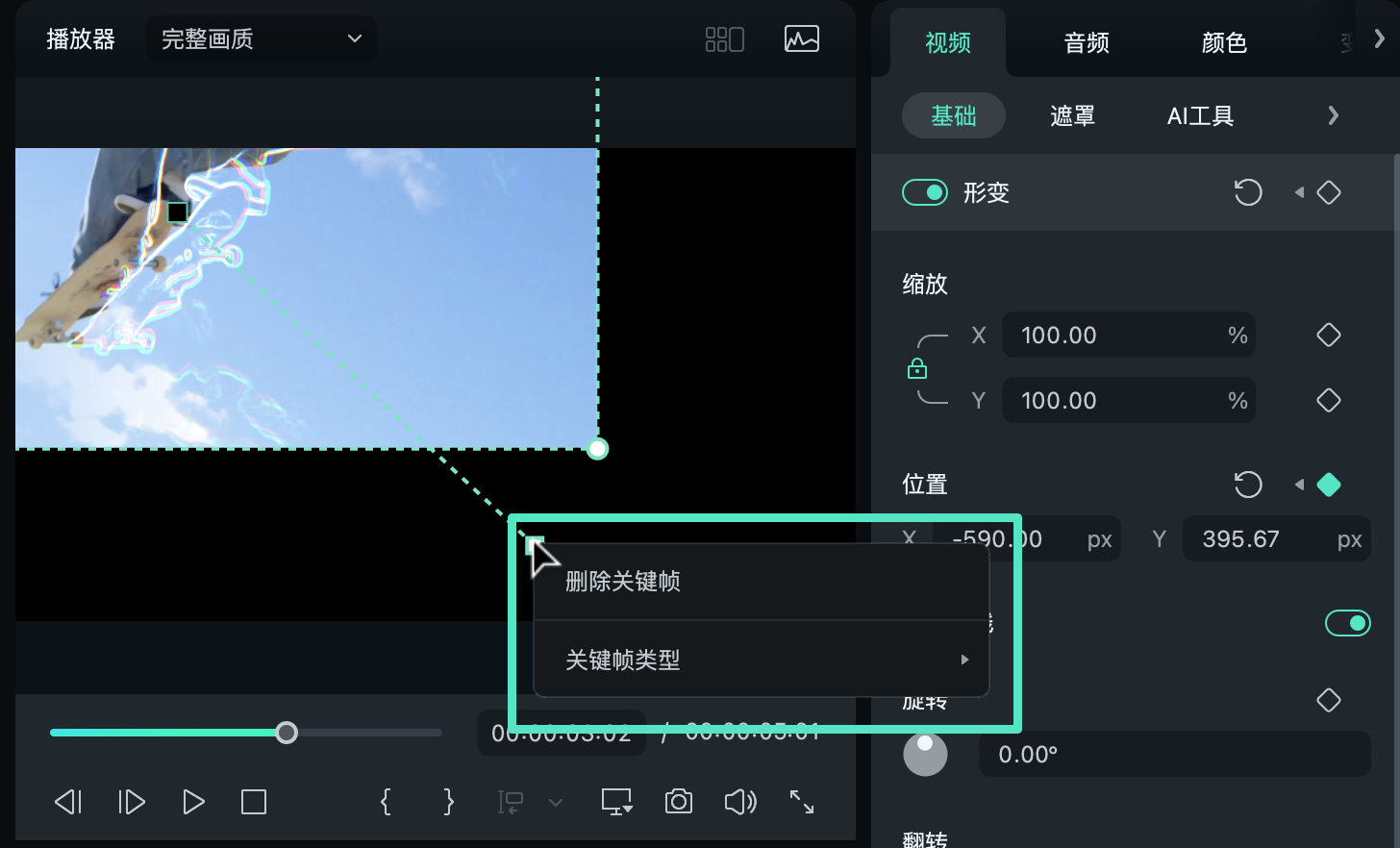Click the fullscreen preview icon
Viewport: 1400px width, 848px height.
tap(802, 801)
